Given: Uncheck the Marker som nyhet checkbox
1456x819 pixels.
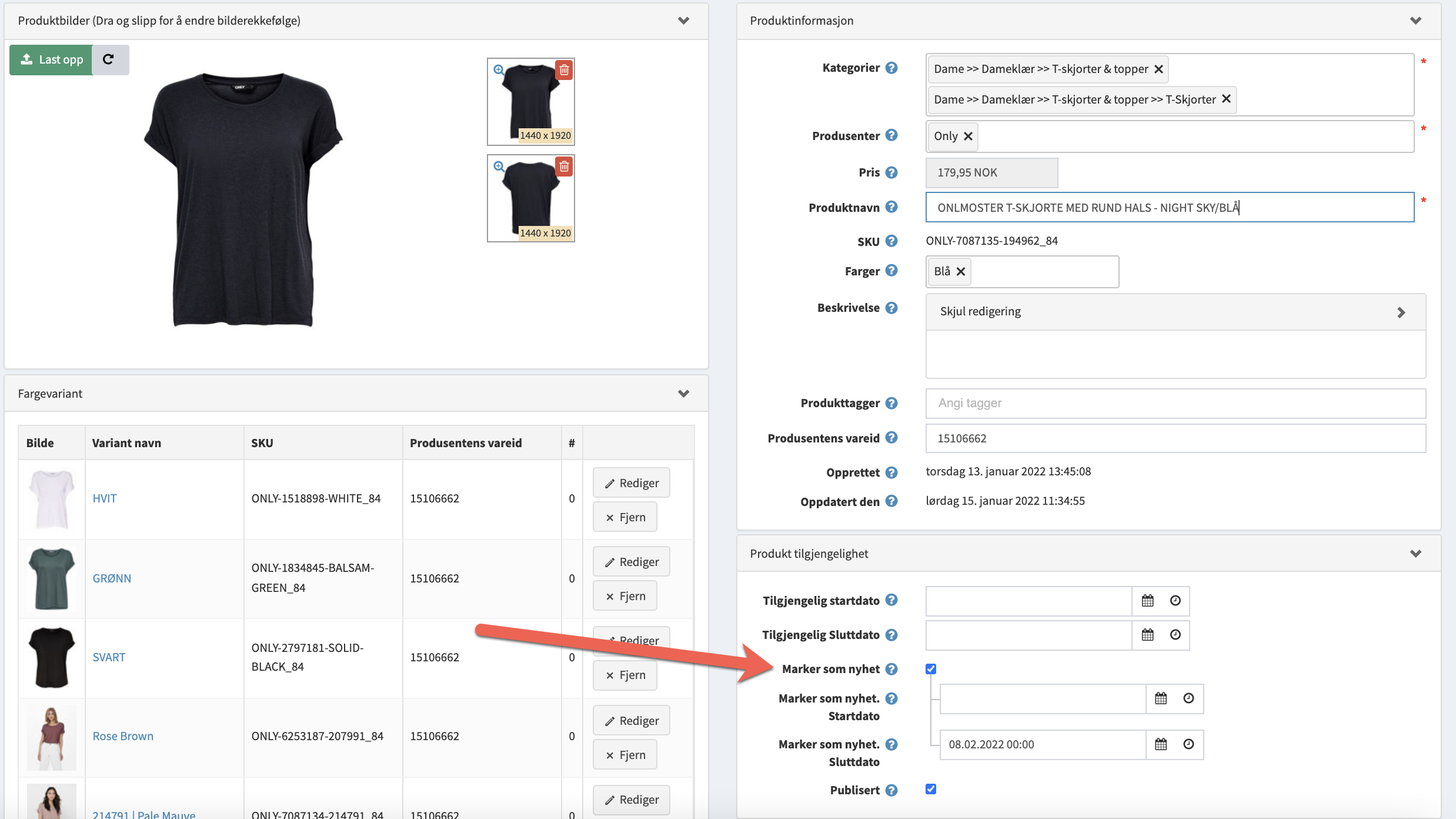Looking at the screenshot, I should click(931, 669).
